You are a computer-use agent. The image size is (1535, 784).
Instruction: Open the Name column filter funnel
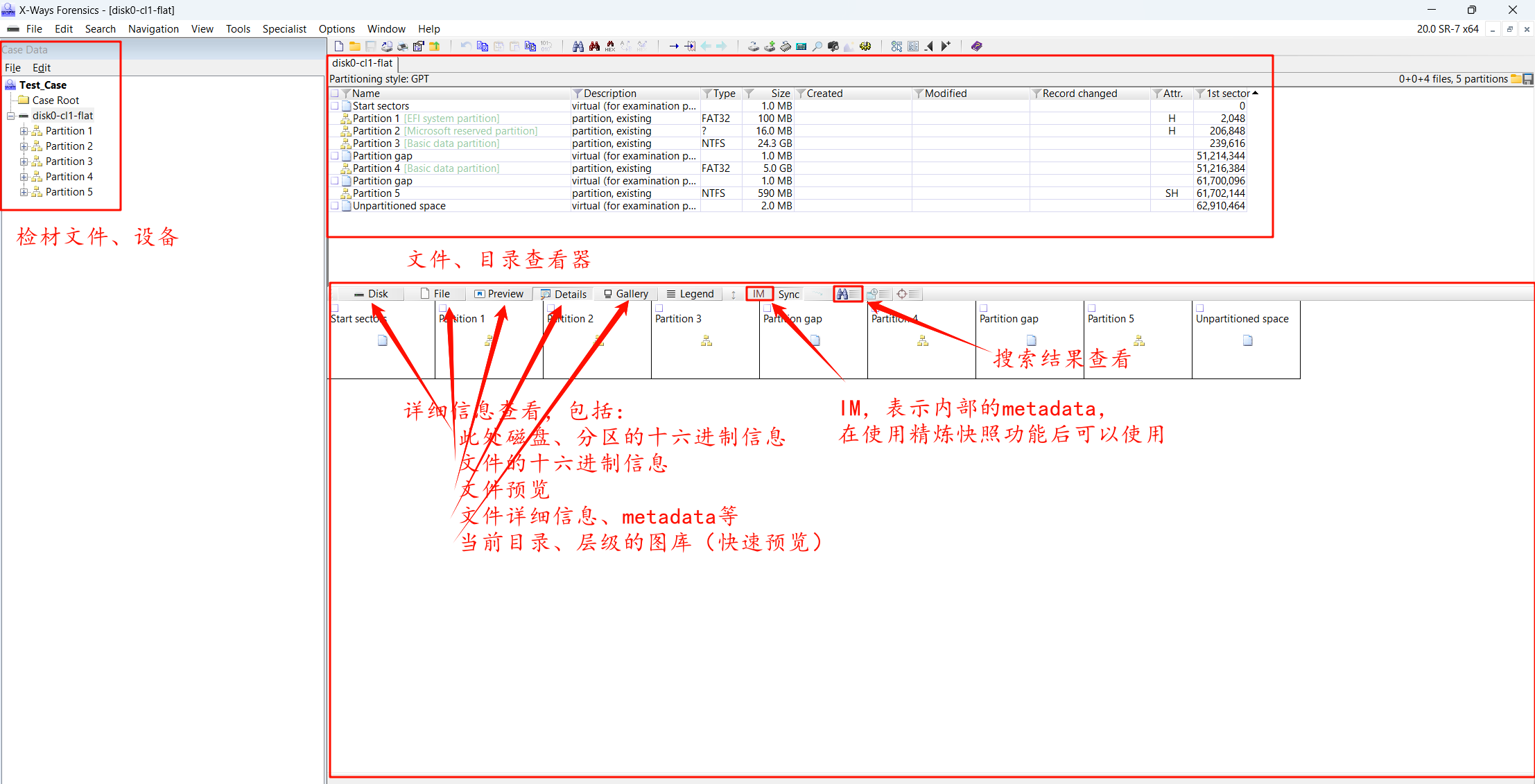346,94
